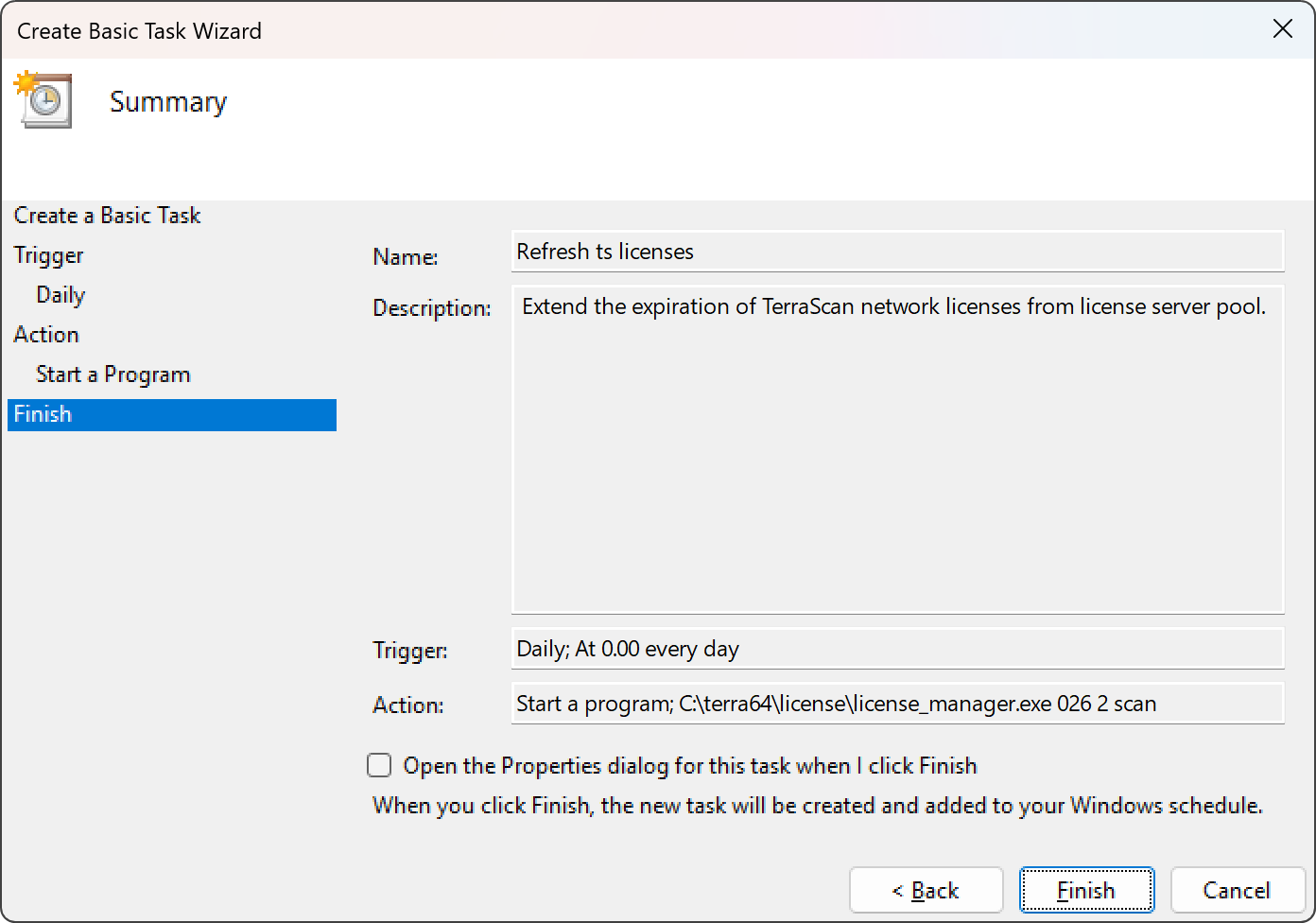Click the 'Open the Properties dialog' checkbox label
1316x923 pixels.
pos(689,766)
